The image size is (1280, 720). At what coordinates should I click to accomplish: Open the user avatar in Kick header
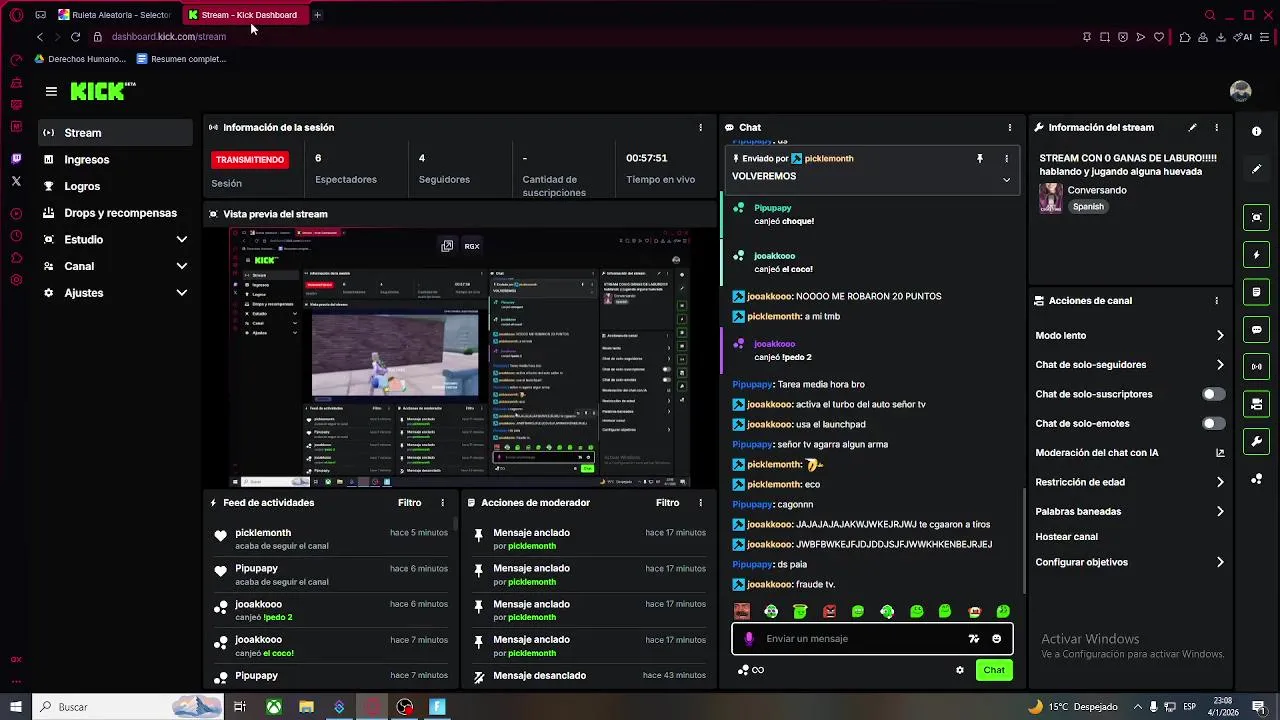tap(1240, 91)
